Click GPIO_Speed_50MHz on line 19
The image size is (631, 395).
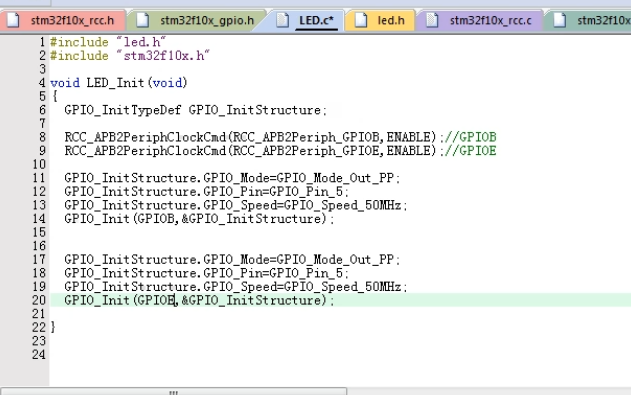342,287
